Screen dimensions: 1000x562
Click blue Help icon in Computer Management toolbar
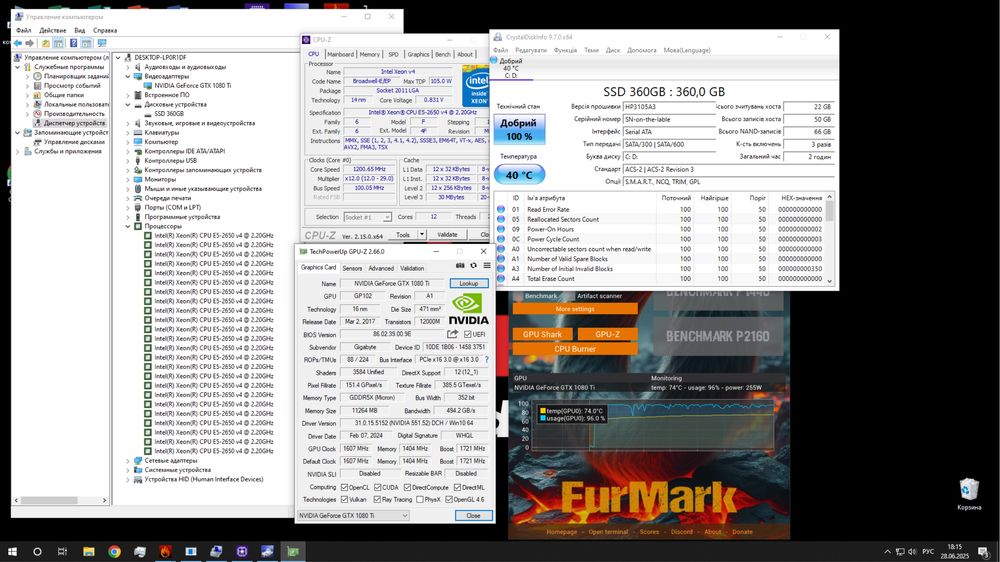point(73,43)
